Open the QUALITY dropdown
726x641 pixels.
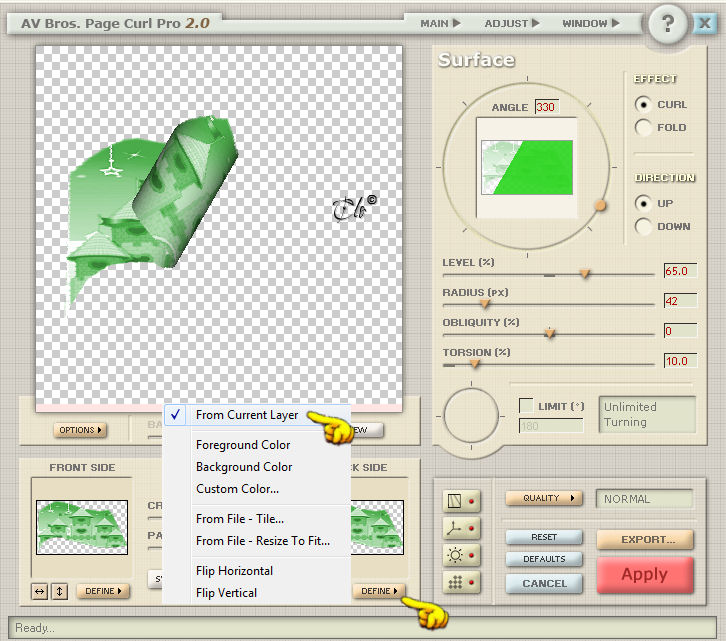(x=544, y=498)
